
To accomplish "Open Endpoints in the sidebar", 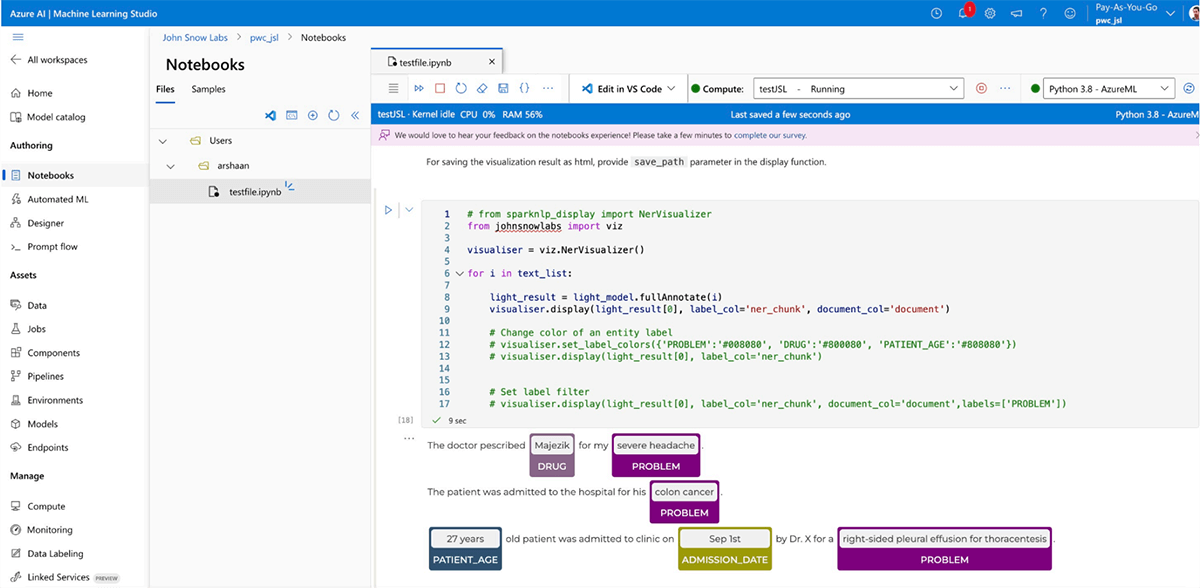I will (x=48, y=447).
